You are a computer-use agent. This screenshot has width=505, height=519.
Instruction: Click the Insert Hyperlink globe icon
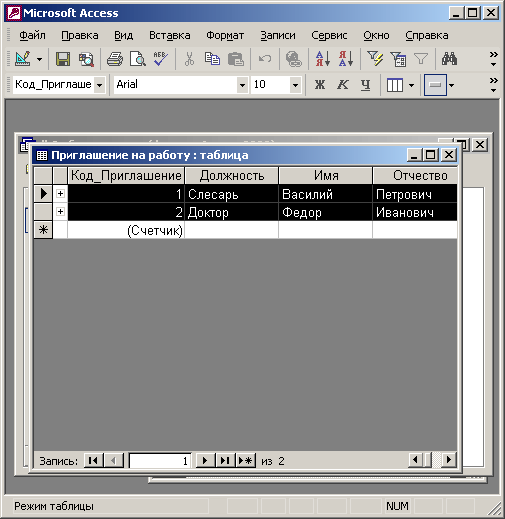(294, 59)
